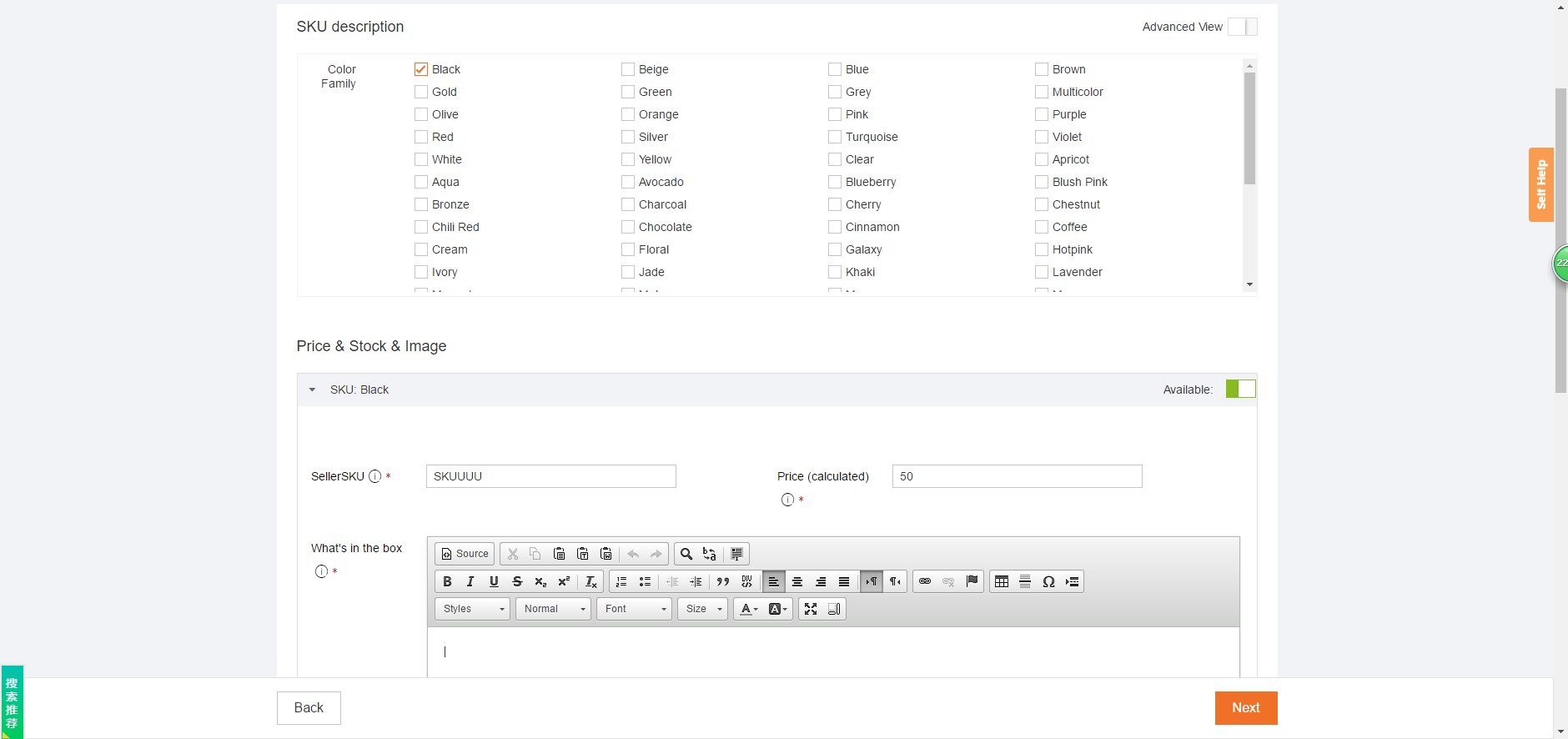Image resolution: width=1568 pixels, height=739 pixels.
Task: Enable the Chocolate color checkbox
Action: [x=628, y=227]
